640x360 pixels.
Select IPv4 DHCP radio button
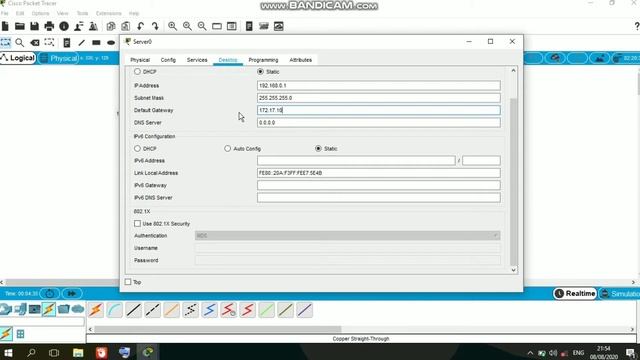(138, 71)
